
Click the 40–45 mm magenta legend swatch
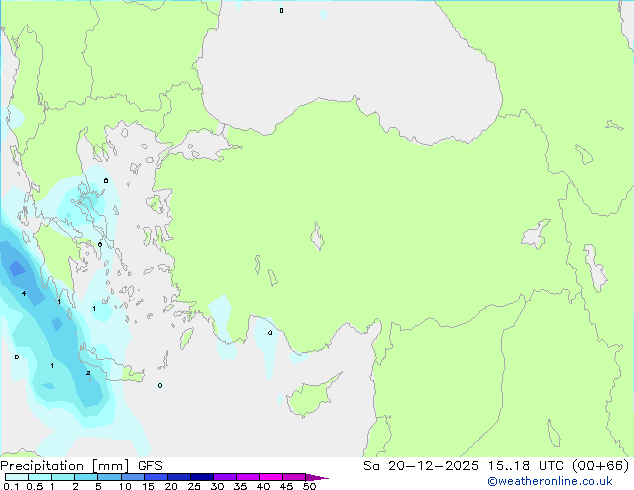tap(271, 477)
